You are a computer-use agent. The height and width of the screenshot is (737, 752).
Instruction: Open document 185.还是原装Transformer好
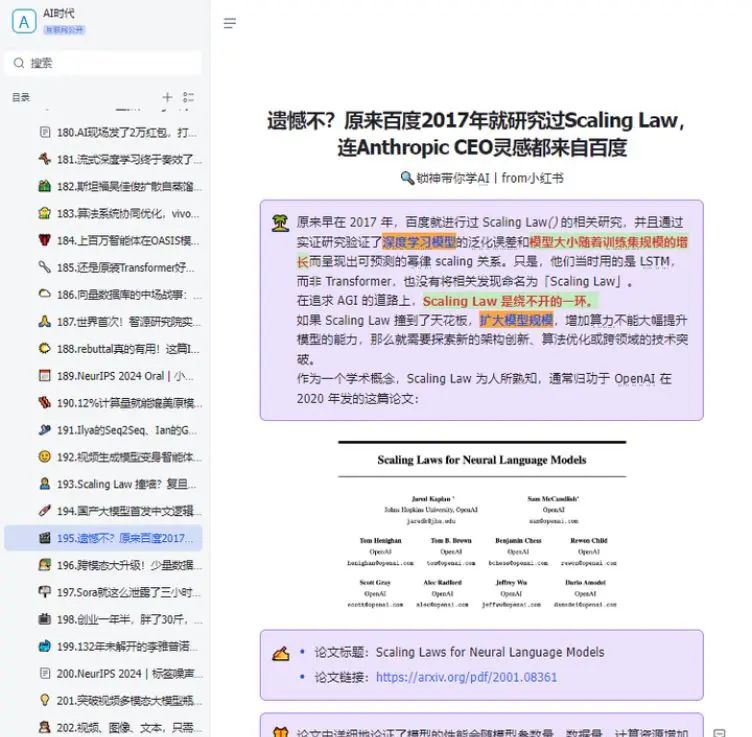point(103,267)
